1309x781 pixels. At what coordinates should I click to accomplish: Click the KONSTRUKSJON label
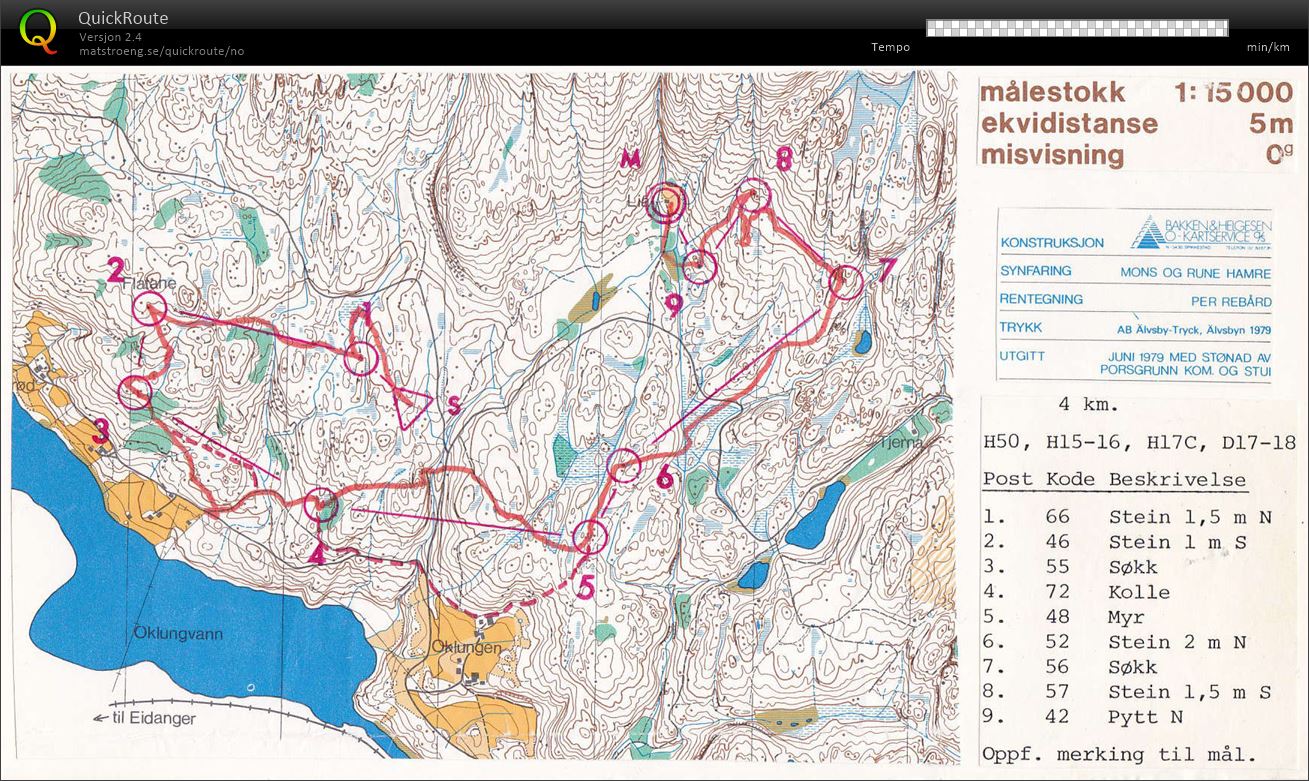click(1052, 243)
